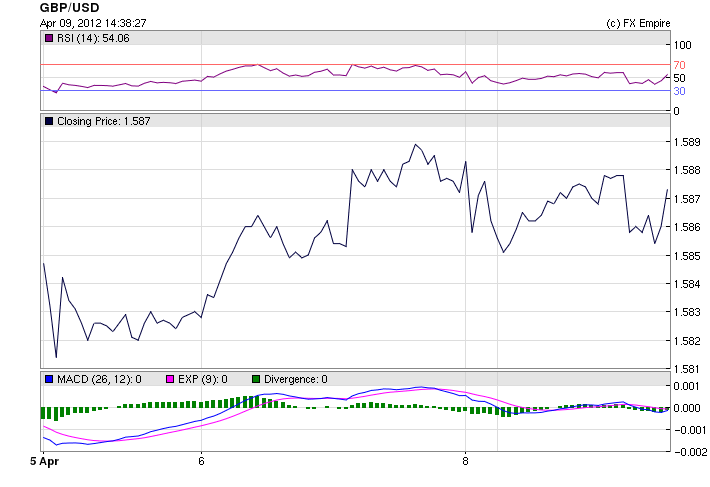Click the 5 Apr date axis label
This screenshot has height=487, width=710.
(44, 461)
